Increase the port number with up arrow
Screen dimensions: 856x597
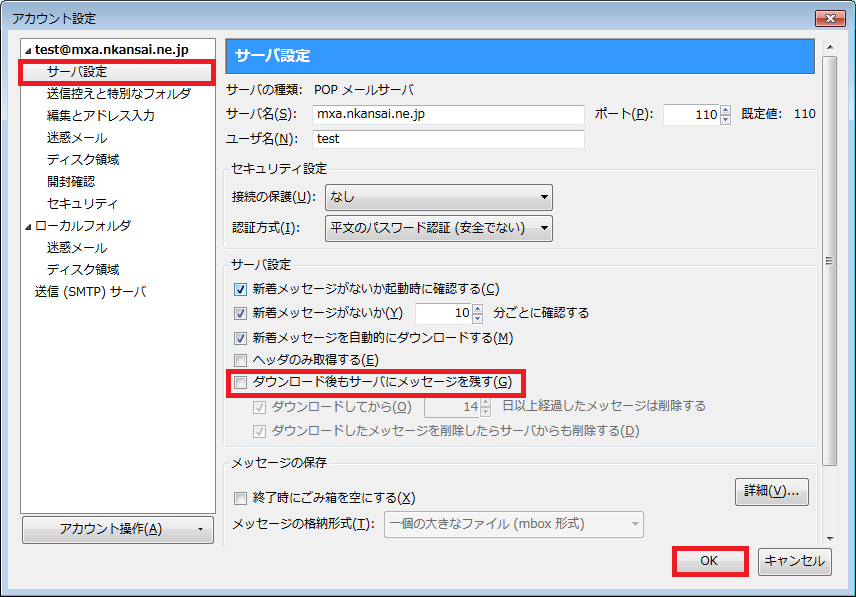pos(726,110)
